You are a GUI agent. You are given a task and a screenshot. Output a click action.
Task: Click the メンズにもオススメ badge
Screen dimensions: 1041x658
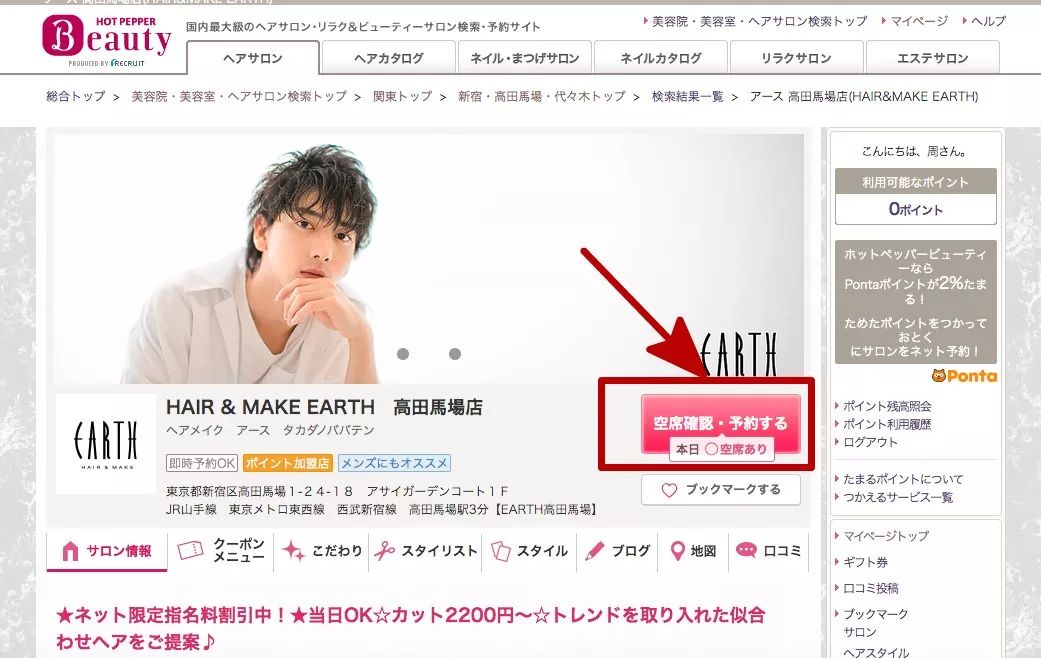click(x=394, y=463)
